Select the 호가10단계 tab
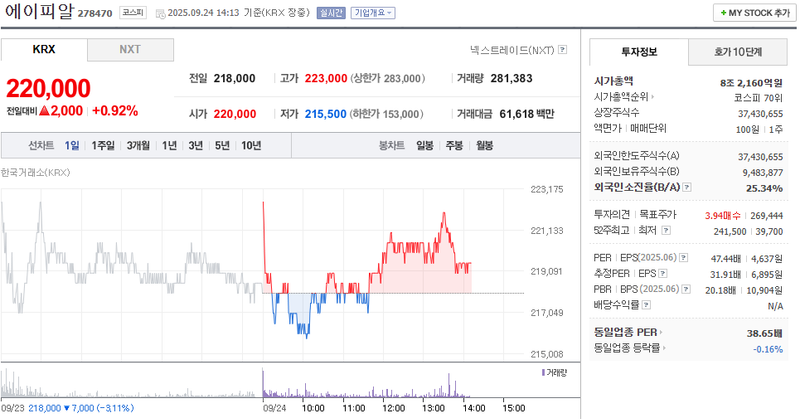This screenshot has width=800, height=419. 738,52
